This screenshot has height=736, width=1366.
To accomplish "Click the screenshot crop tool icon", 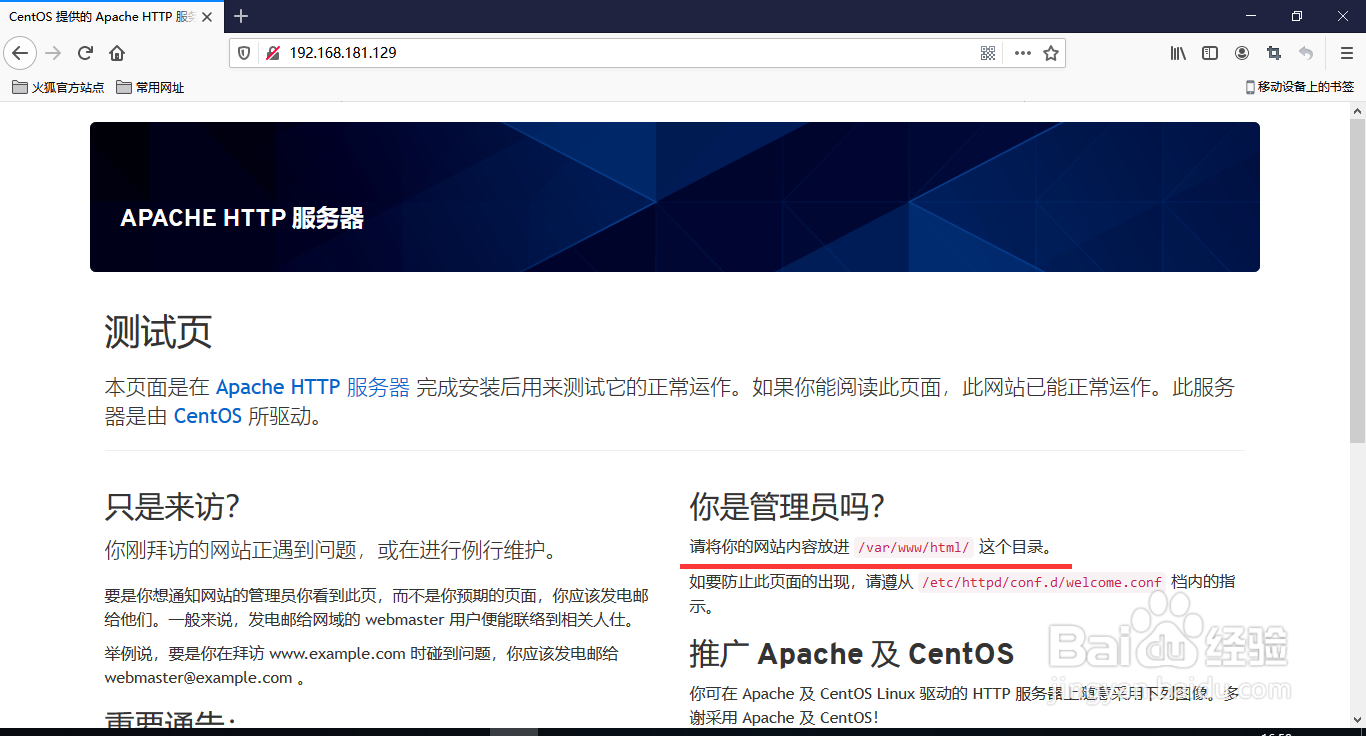I will coord(1274,53).
